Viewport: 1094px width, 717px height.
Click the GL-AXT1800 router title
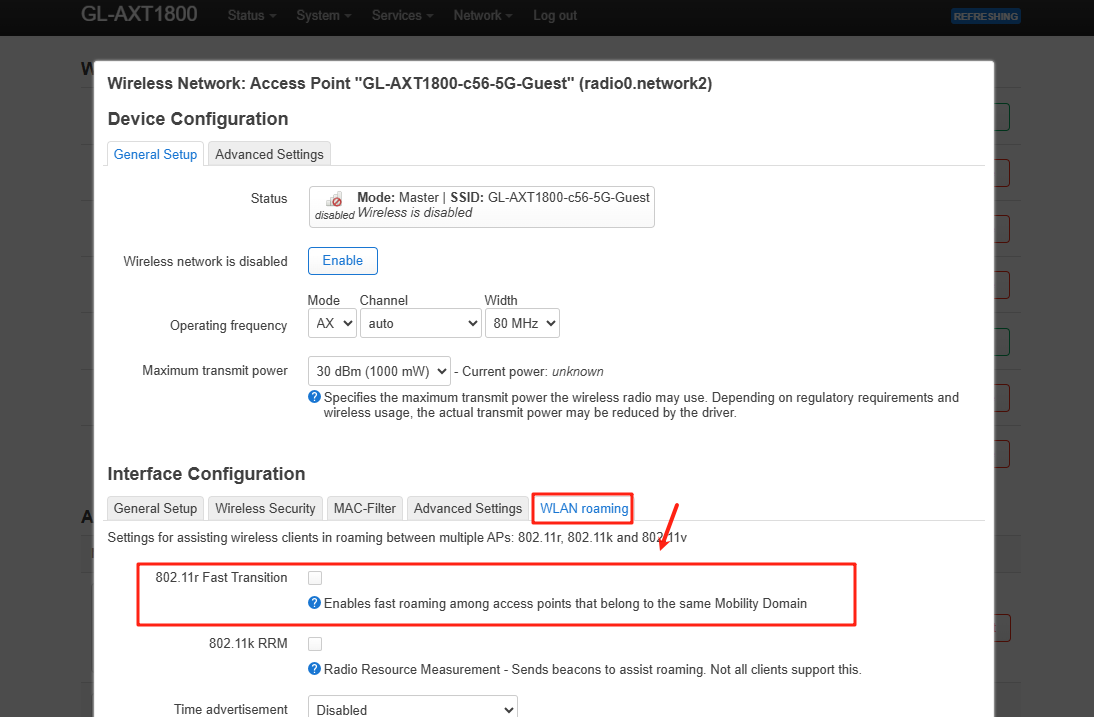click(x=139, y=14)
